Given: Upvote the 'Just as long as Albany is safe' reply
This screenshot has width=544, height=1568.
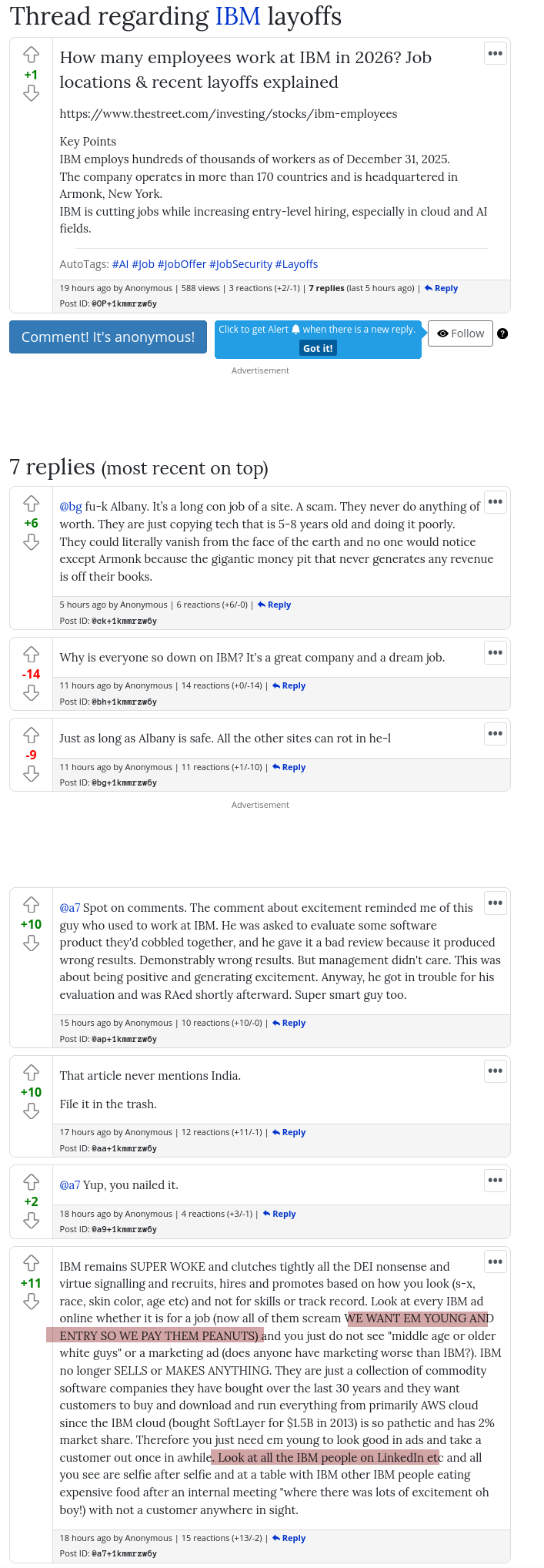Looking at the screenshot, I should [x=31, y=735].
